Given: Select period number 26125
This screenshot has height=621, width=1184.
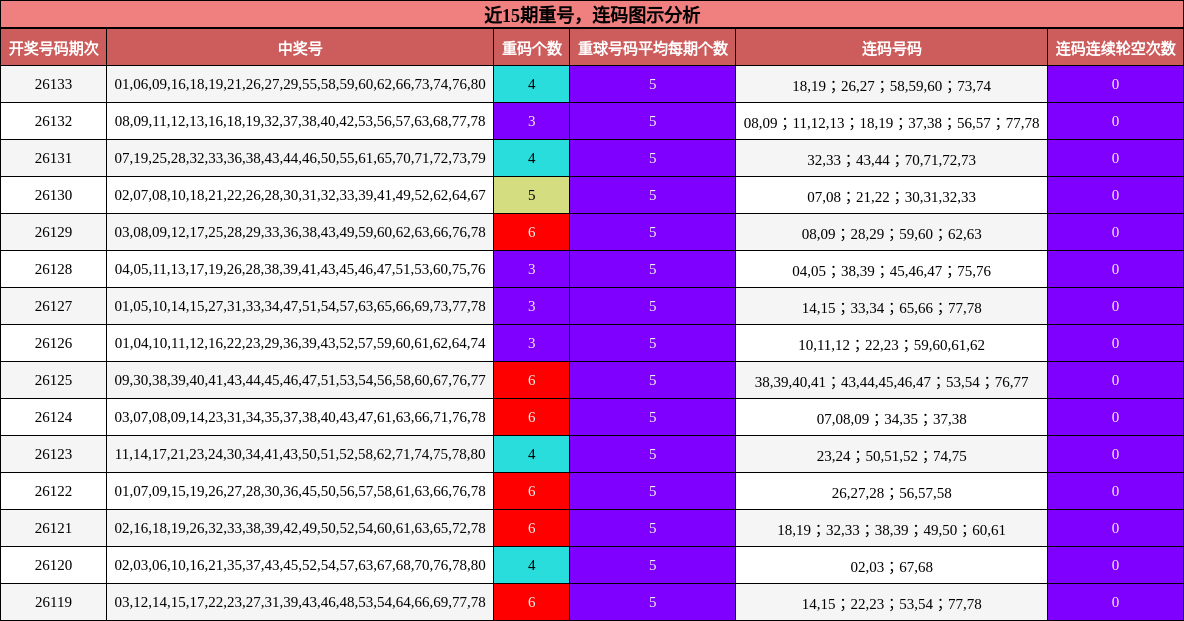Looking at the screenshot, I should pyautogui.click(x=54, y=380).
